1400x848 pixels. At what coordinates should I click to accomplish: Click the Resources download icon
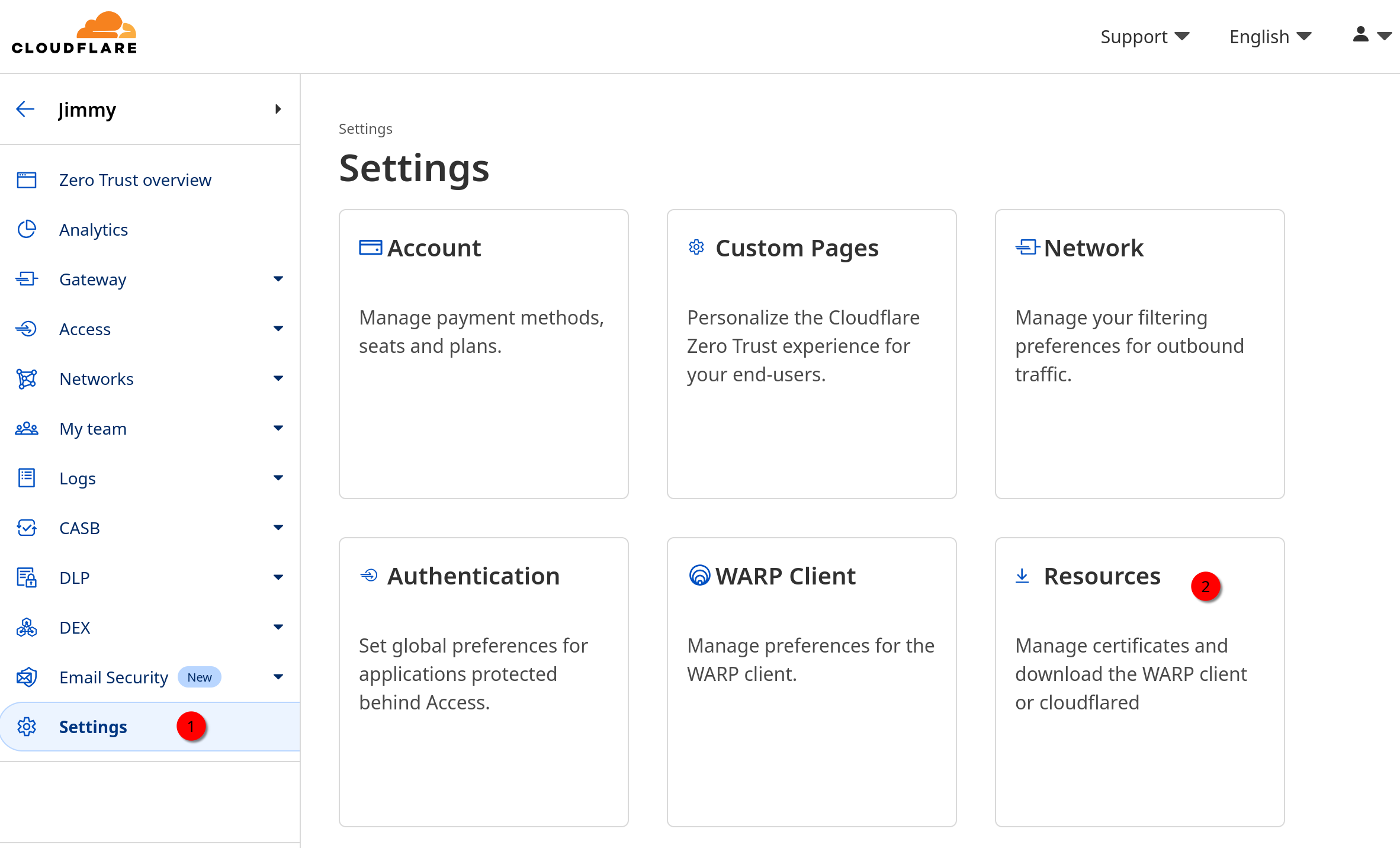1022,576
